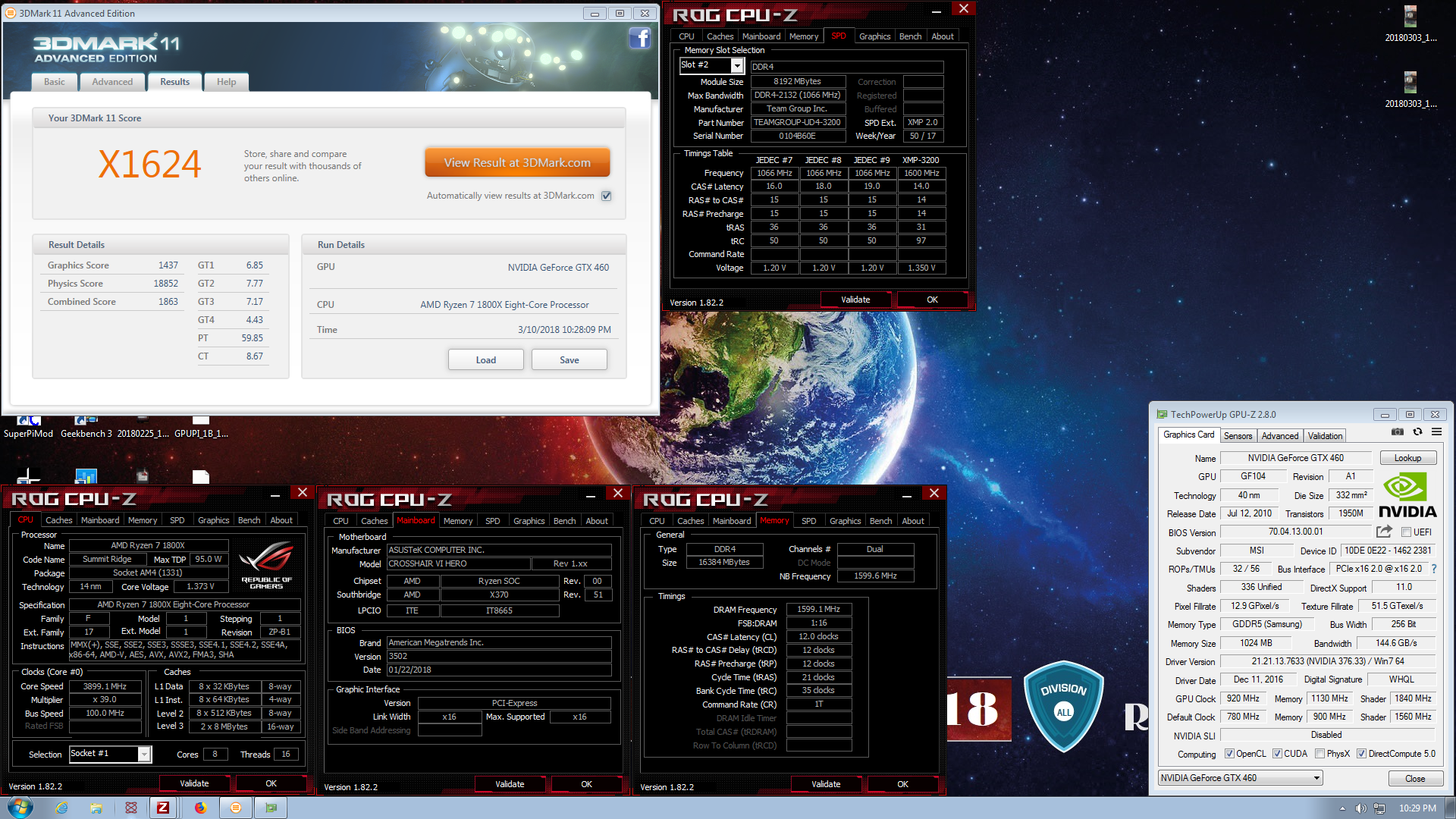Viewport: 1456px width, 819px height.
Task: Click the BIOS export arrow icon in GPU-Z
Action: click(x=1384, y=532)
